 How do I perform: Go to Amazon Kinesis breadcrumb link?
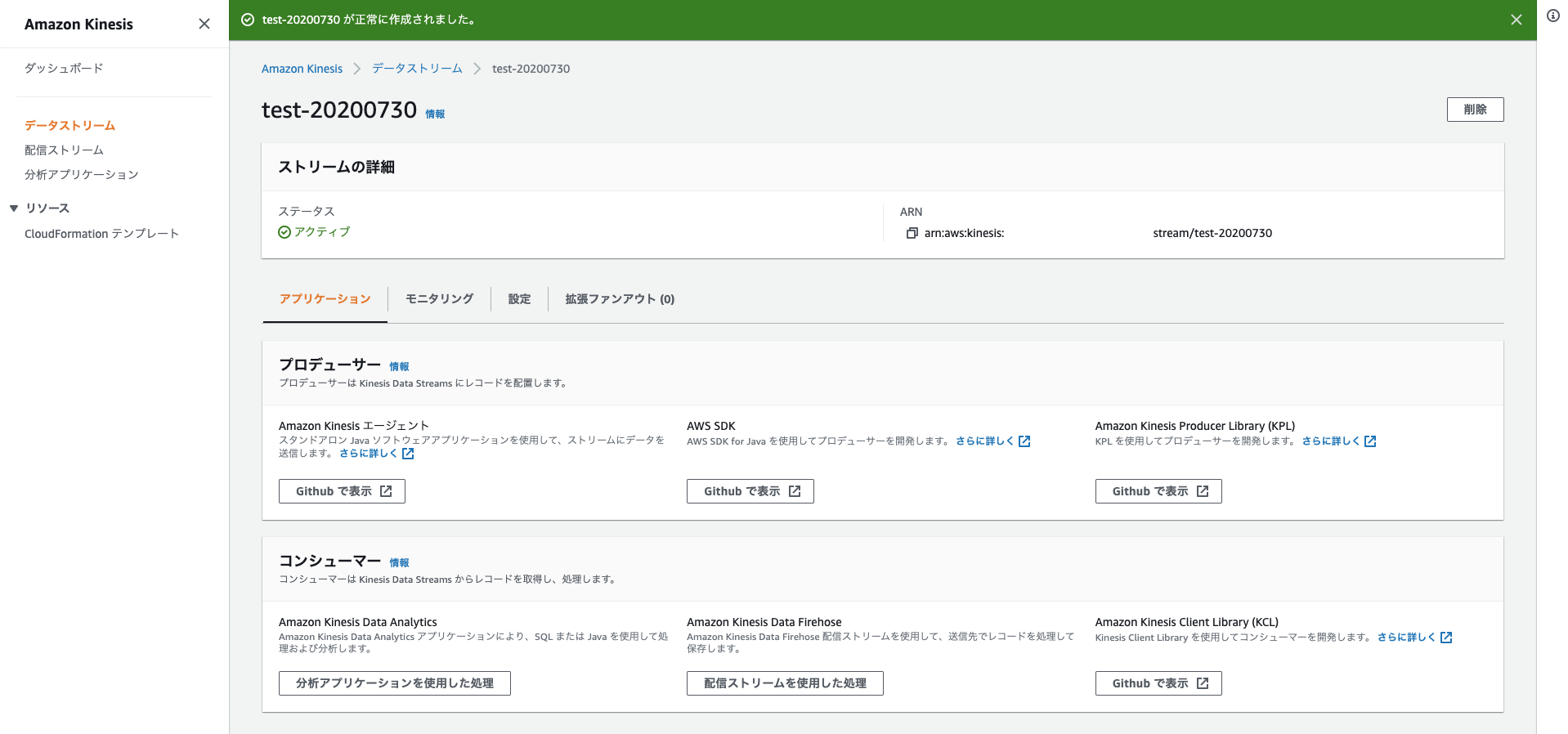pos(302,69)
